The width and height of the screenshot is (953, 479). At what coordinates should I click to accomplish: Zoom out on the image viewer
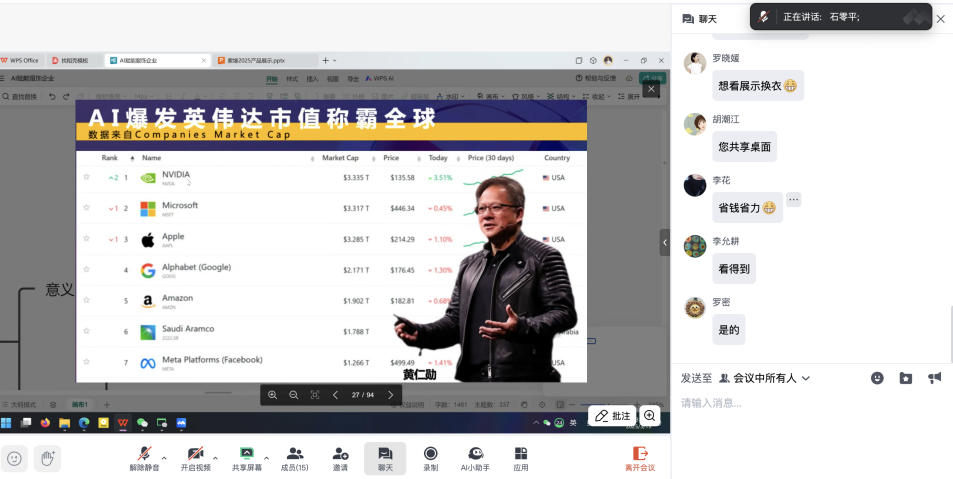tap(294, 395)
